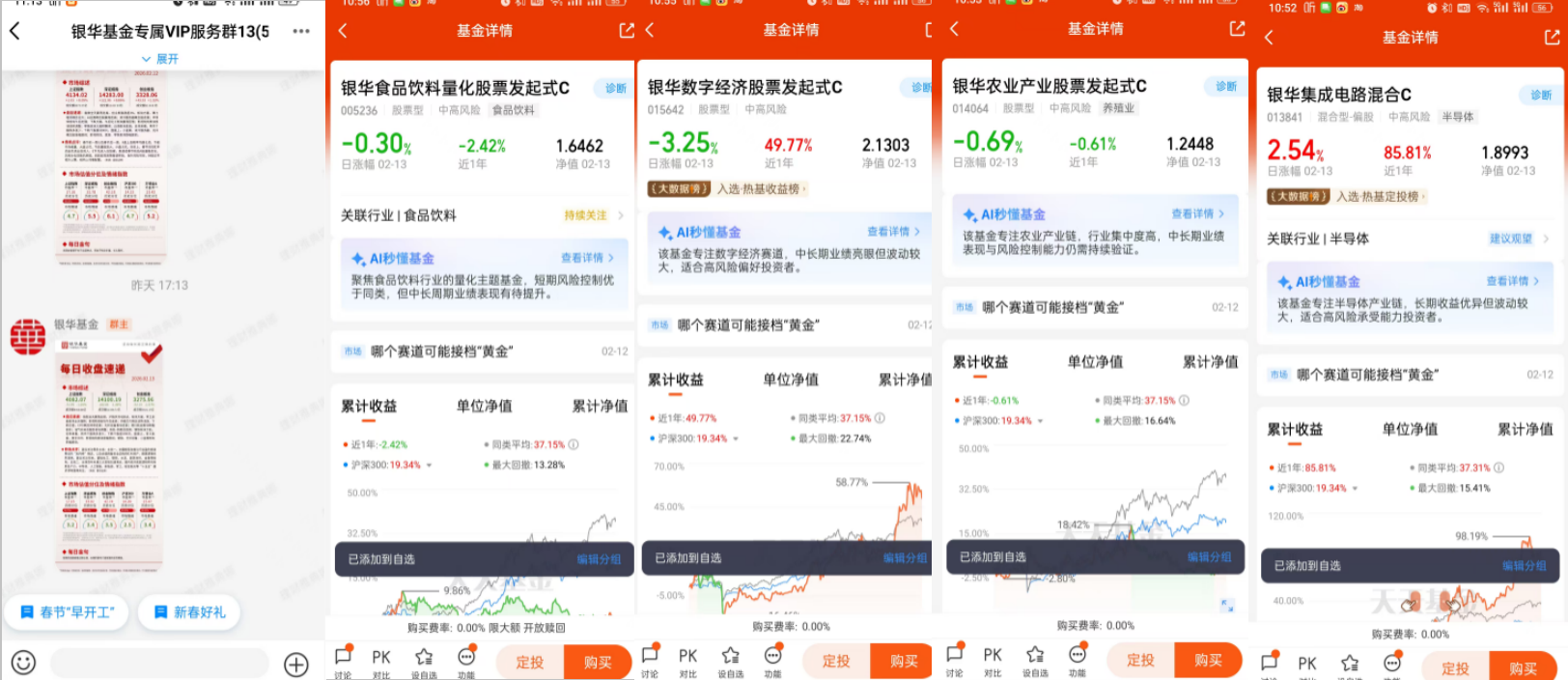Tap 诊断 for 银华集成电路混合C
This screenshot has height=680, width=1568.
coord(1540,95)
